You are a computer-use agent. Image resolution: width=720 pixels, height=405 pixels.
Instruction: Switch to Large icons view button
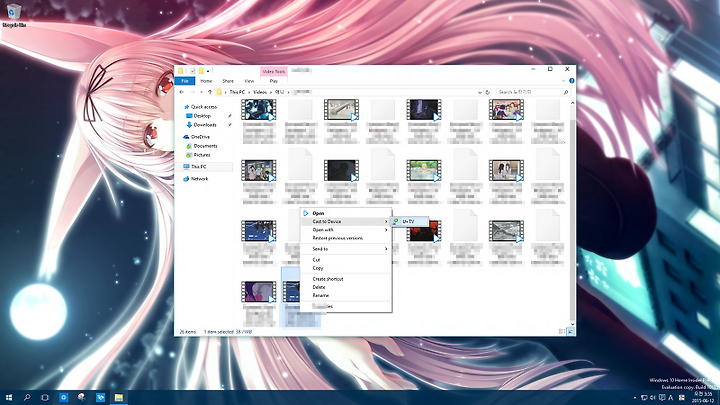(x=570, y=332)
